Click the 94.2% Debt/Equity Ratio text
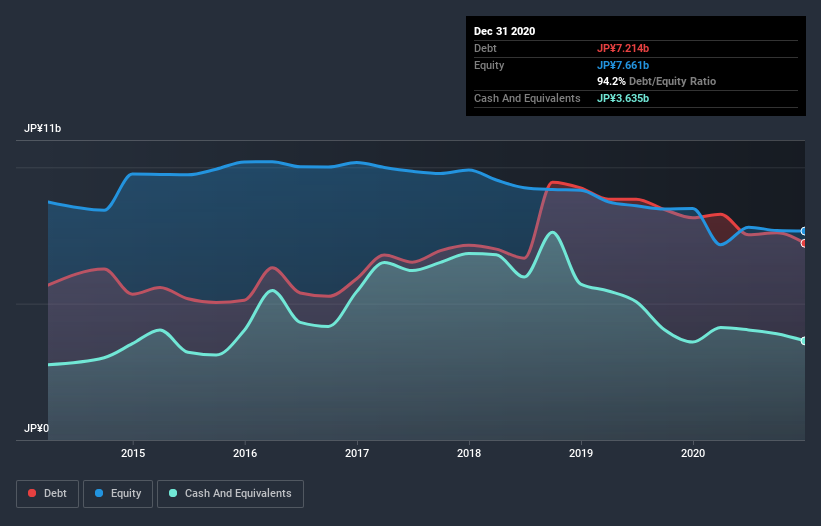 (657, 81)
